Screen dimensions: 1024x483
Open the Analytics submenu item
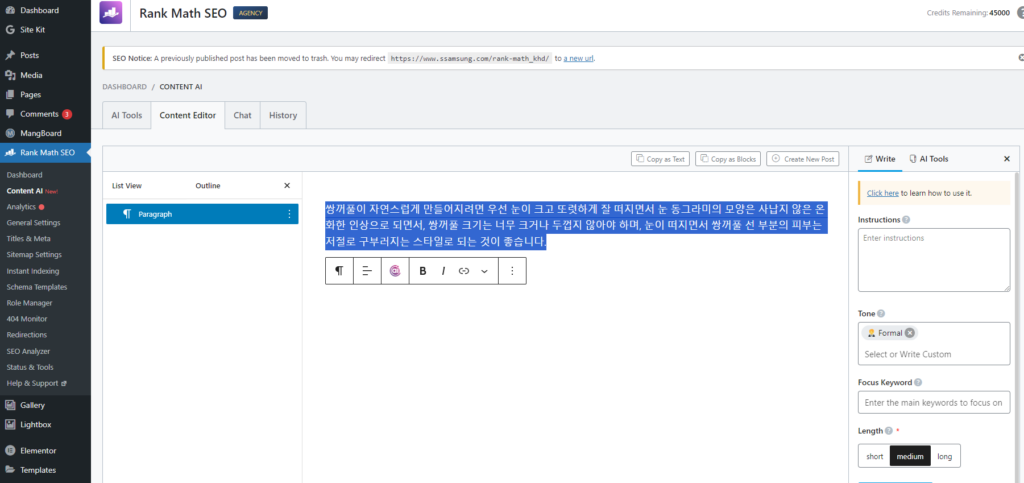25,207
